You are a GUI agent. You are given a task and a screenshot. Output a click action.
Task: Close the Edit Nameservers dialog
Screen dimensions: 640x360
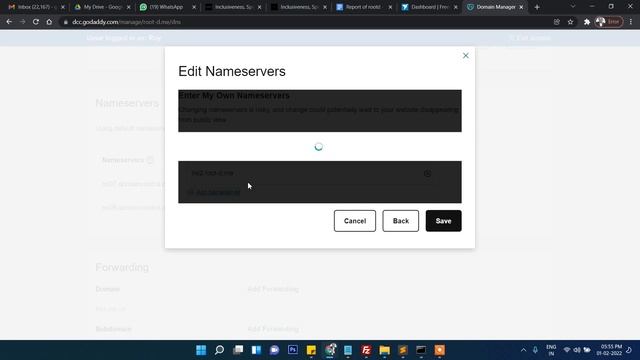pyautogui.click(x=465, y=56)
